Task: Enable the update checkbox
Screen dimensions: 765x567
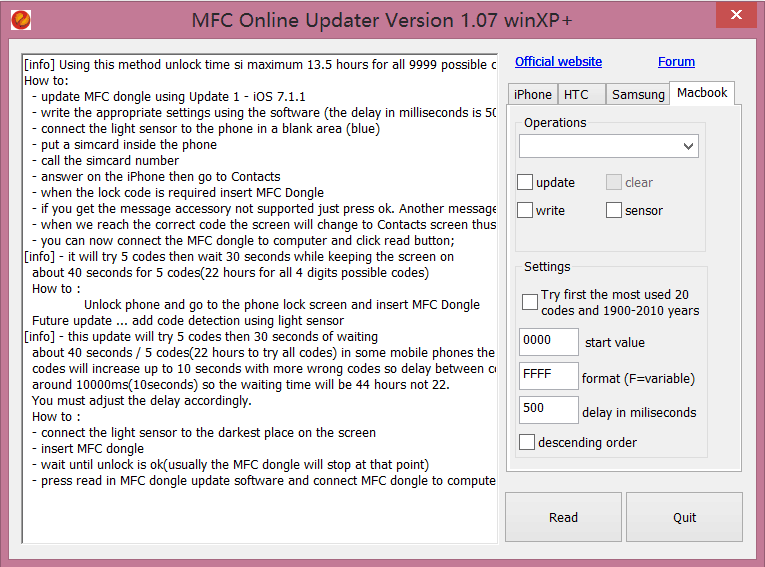Action: 526,182
